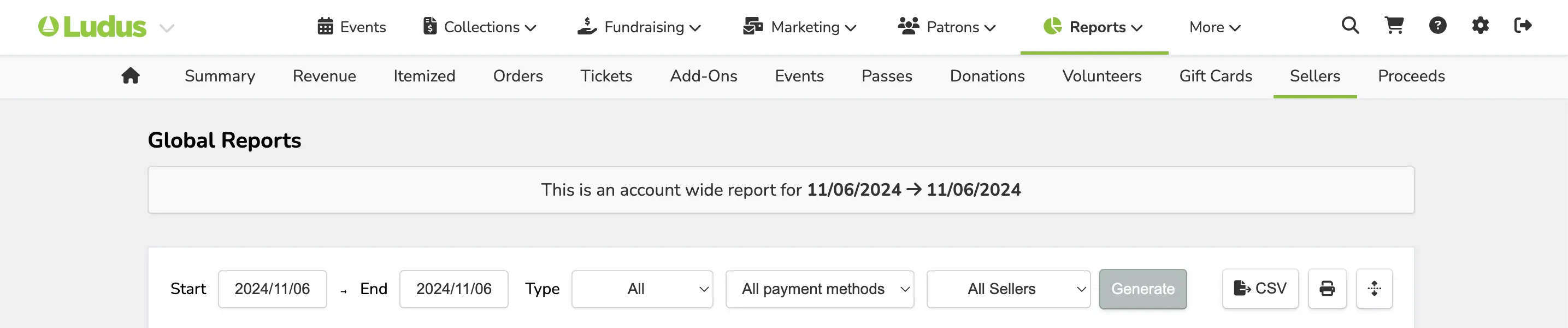View the Events report tab
1568x328 pixels.
click(x=799, y=76)
